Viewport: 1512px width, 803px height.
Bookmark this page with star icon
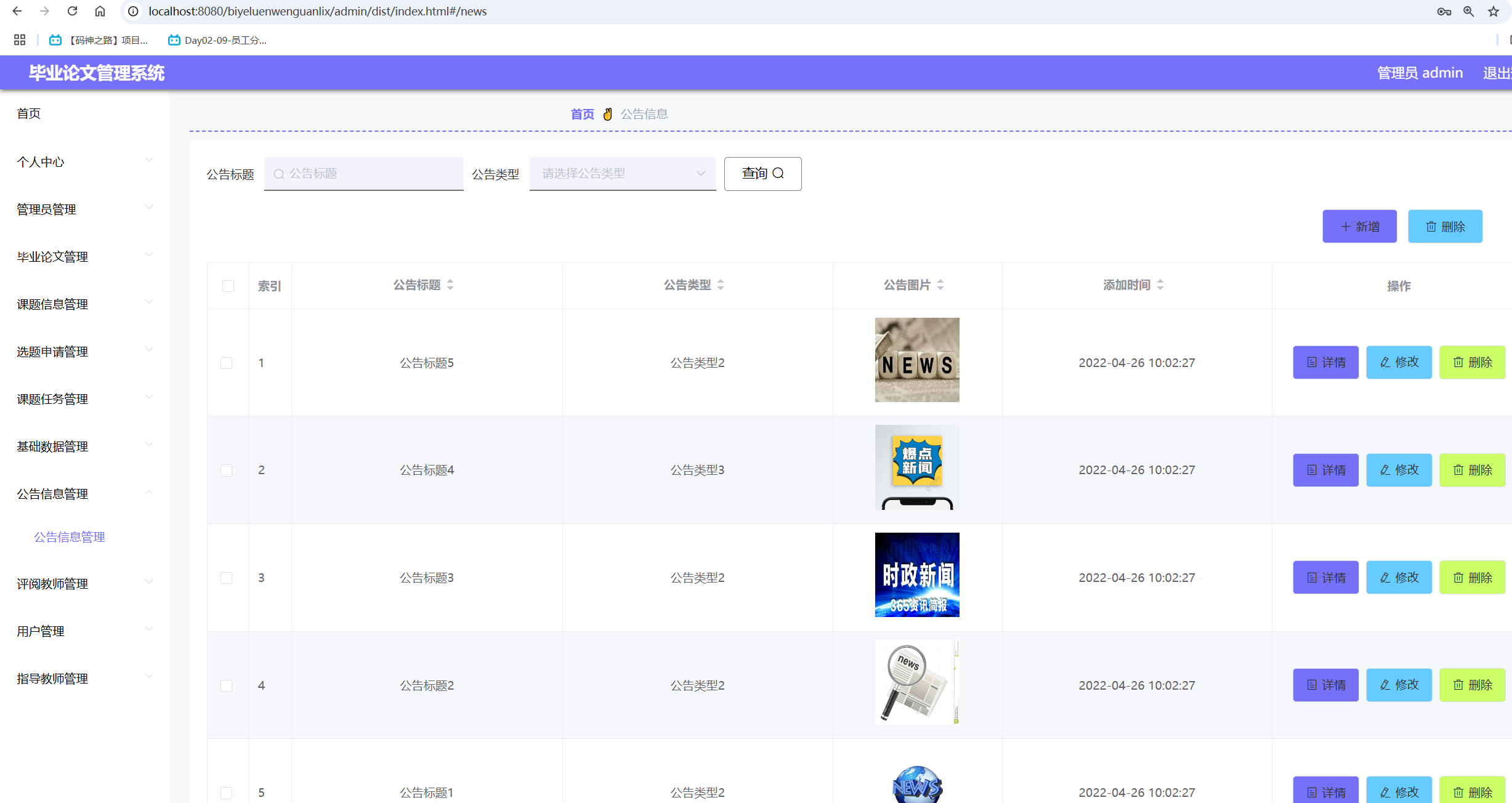click(1494, 11)
